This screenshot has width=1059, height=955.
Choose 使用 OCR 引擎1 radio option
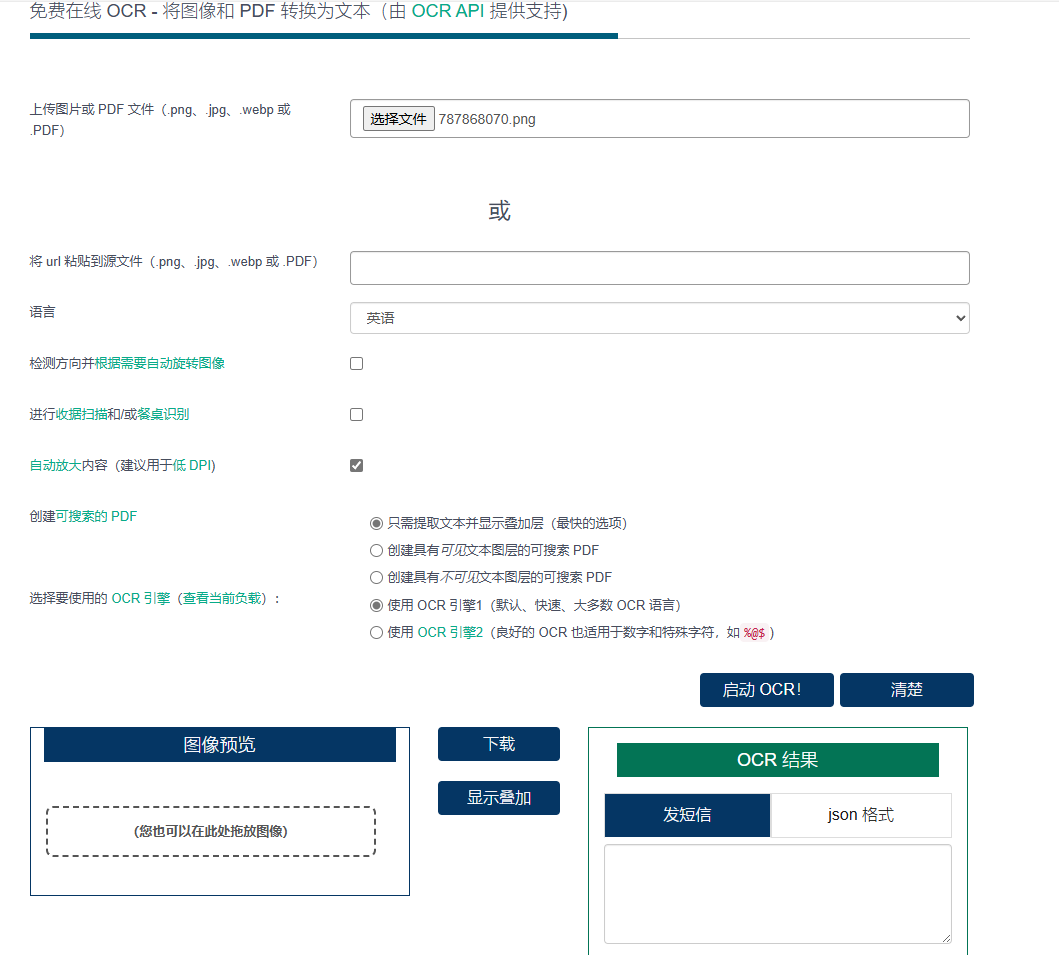(x=376, y=605)
